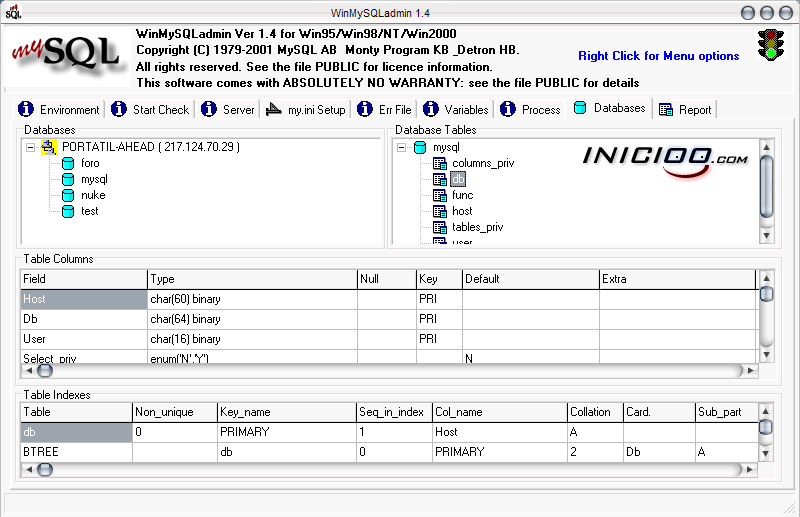Open the Report tab
The width and height of the screenshot is (800, 517).
click(685, 109)
